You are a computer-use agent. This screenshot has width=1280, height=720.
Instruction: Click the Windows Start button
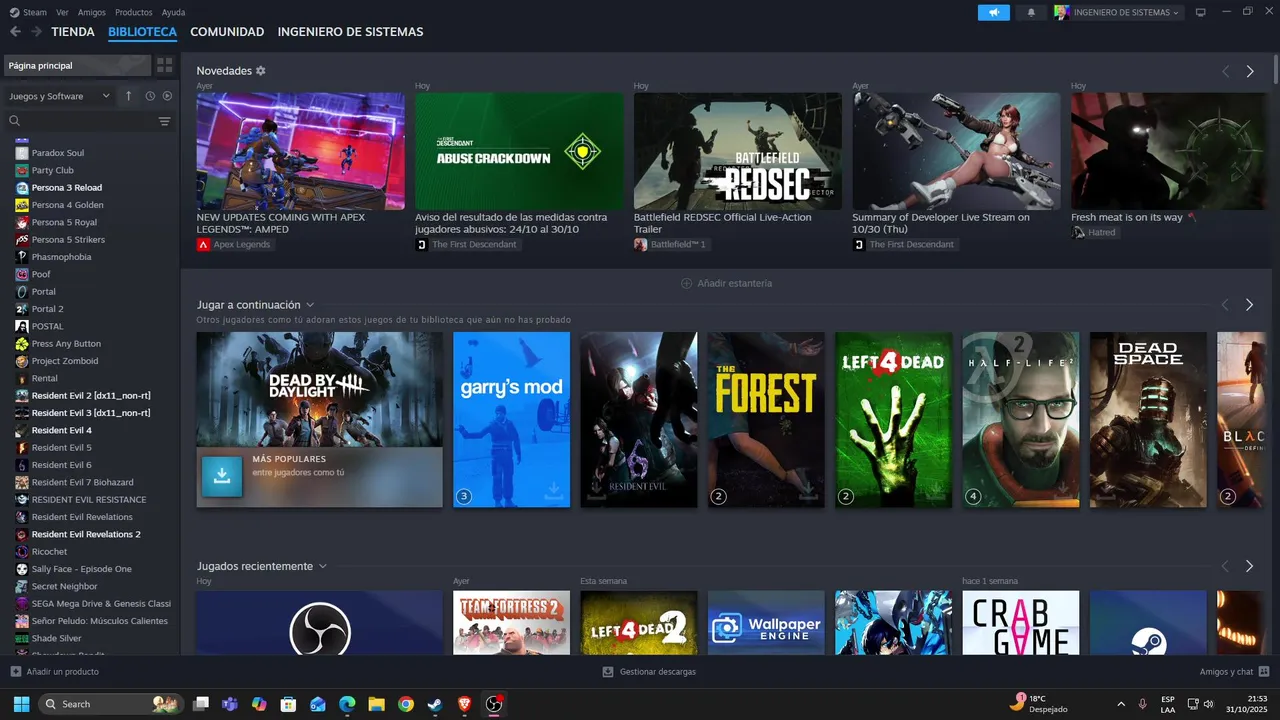point(21,704)
